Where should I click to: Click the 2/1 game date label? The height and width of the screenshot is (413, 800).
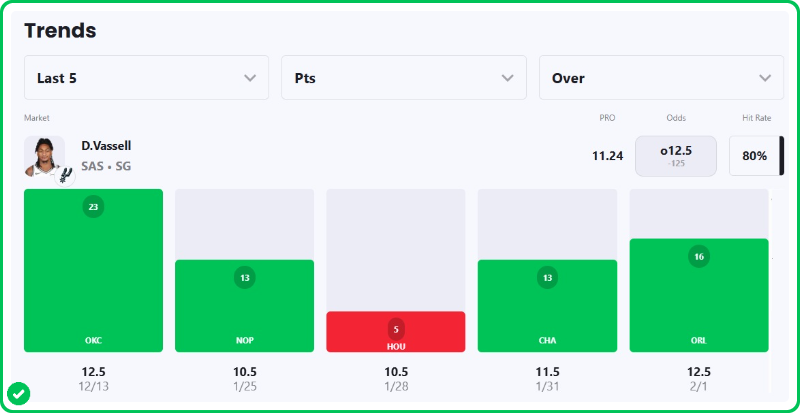699,386
